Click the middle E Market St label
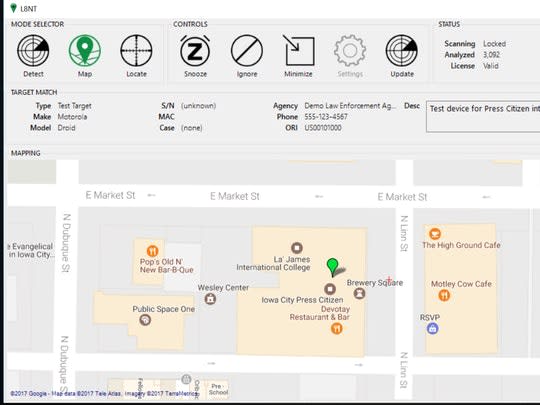Screen dimensions: 540x405 click(235, 196)
